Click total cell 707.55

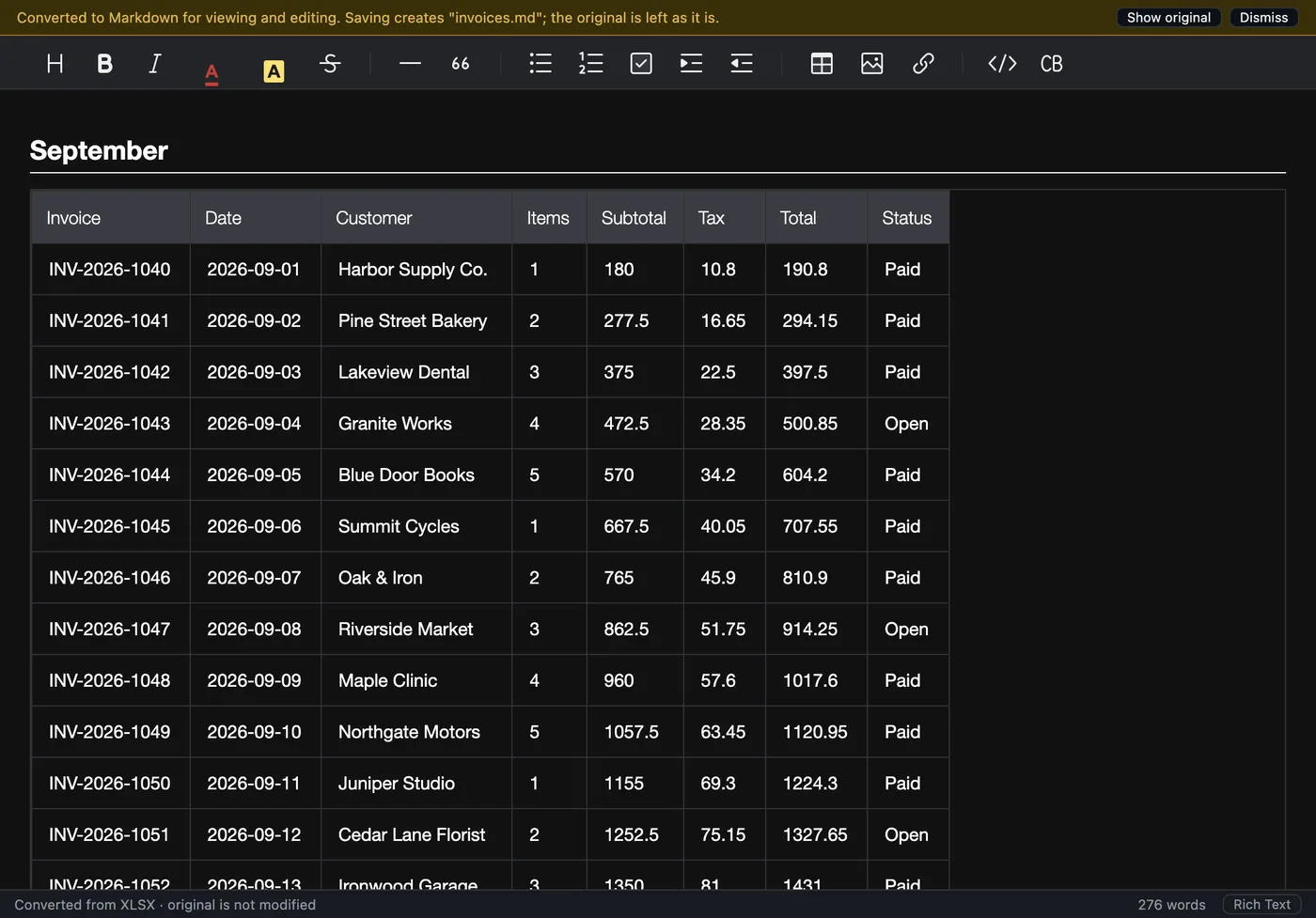click(x=816, y=526)
